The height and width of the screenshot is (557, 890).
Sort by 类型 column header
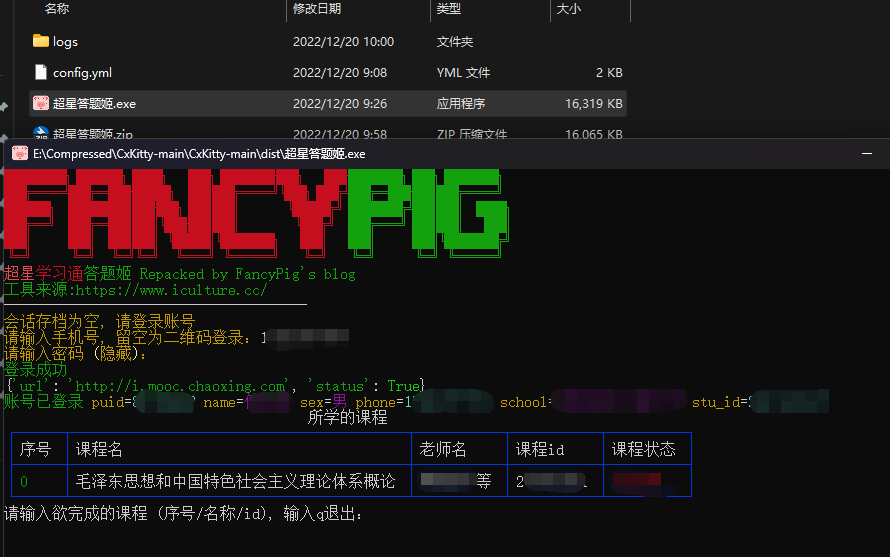click(448, 9)
